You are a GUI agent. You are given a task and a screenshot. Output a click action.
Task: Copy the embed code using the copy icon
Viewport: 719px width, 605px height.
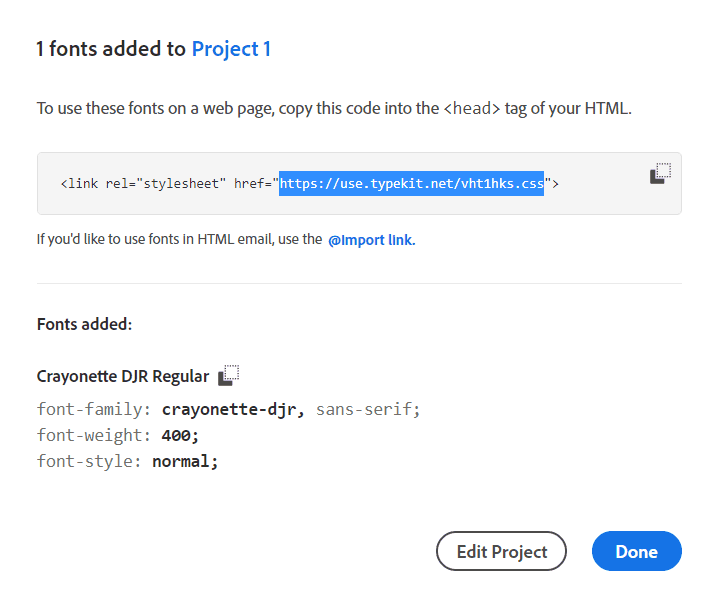660,173
